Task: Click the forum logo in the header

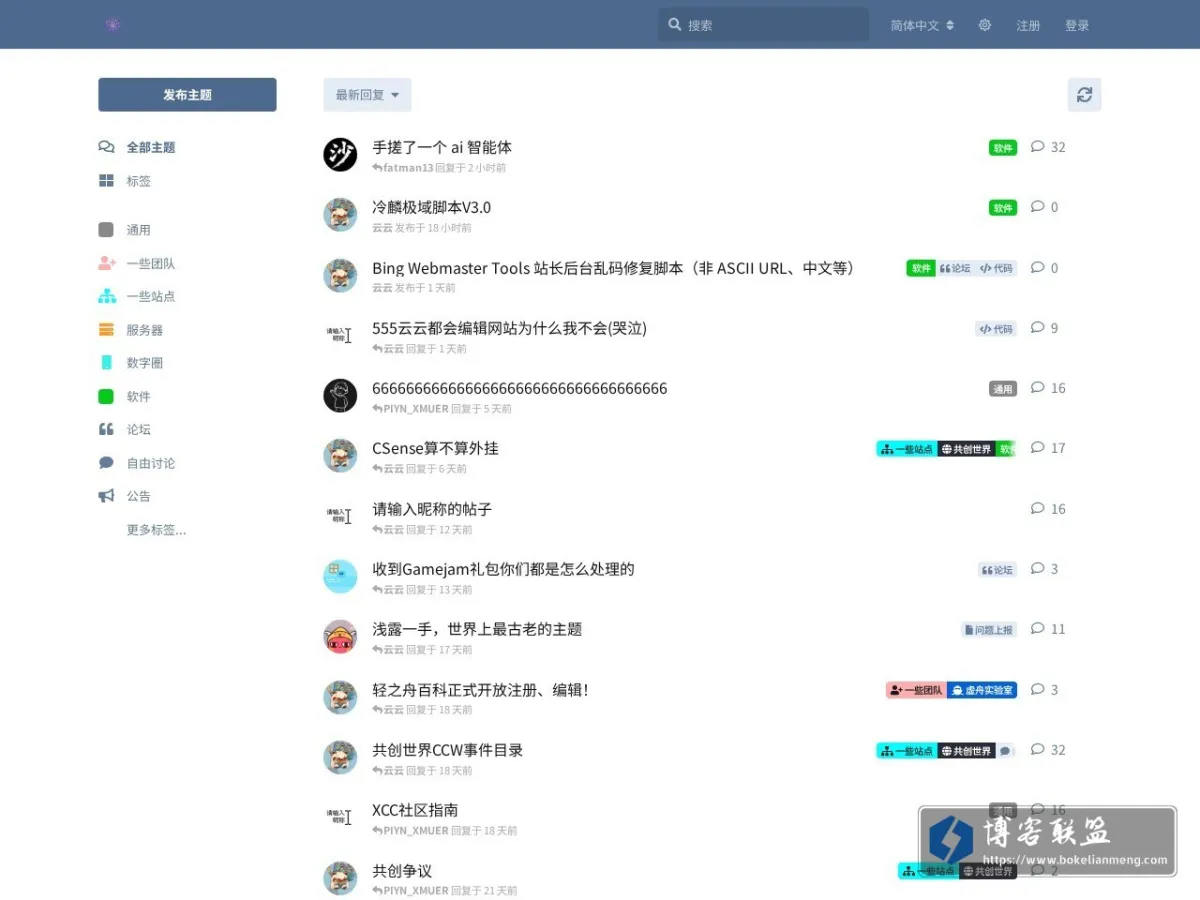Action: (x=112, y=25)
